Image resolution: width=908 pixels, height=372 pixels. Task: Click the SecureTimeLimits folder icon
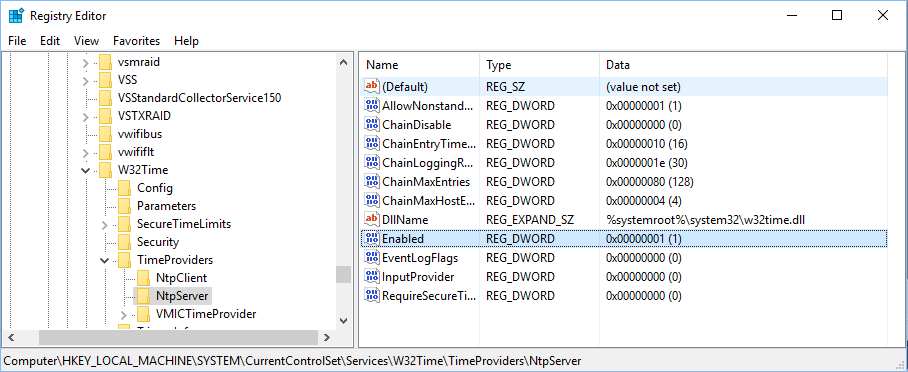pos(124,224)
